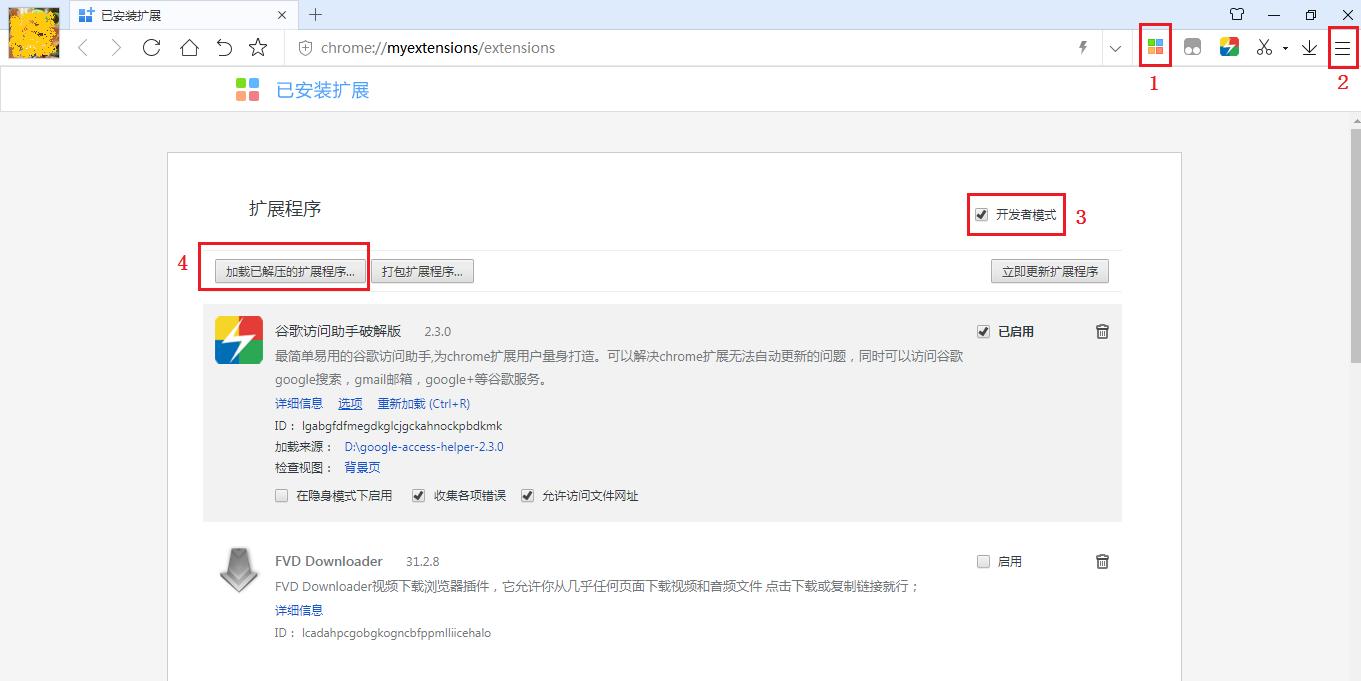Open the 背景页 inspect link
This screenshot has width=1361, height=681.
coord(361,467)
